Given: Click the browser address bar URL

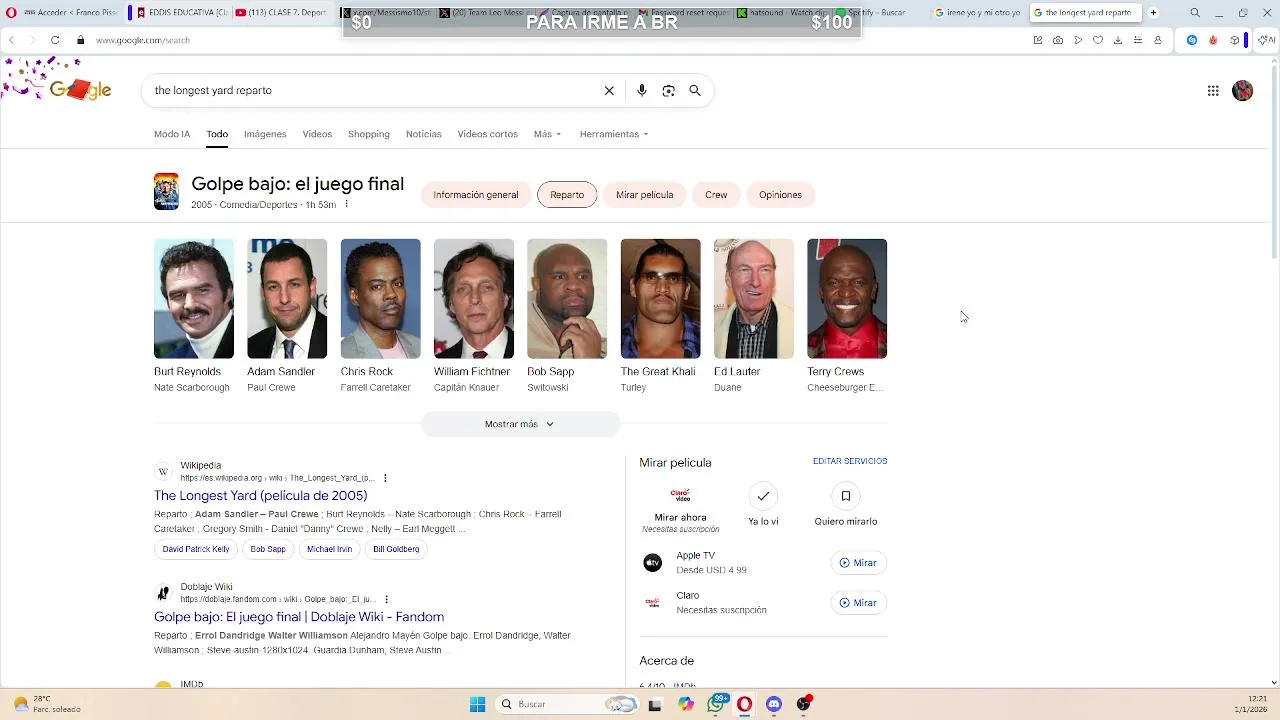Looking at the screenshot, I should tap(143, 40).
